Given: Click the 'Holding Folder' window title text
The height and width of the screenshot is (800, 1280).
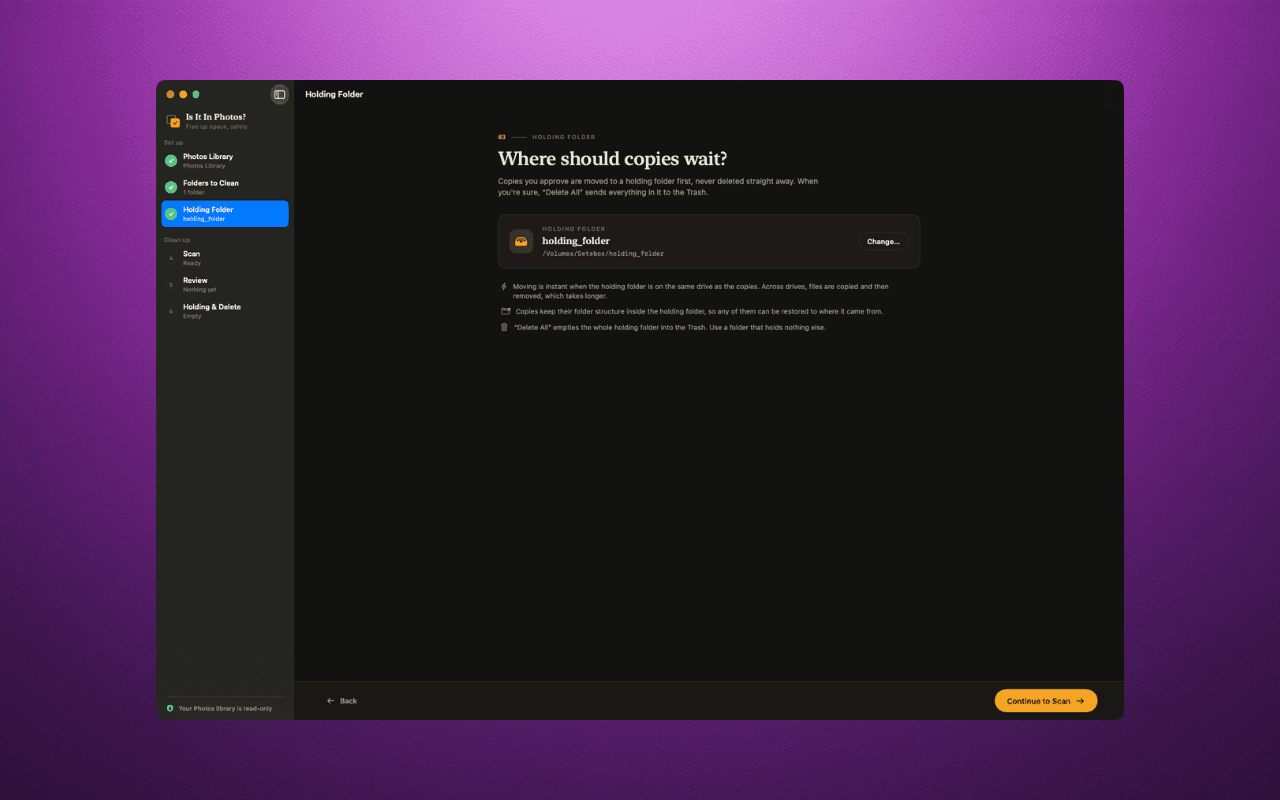Looking at the screenshot, I should coord(334,94).
